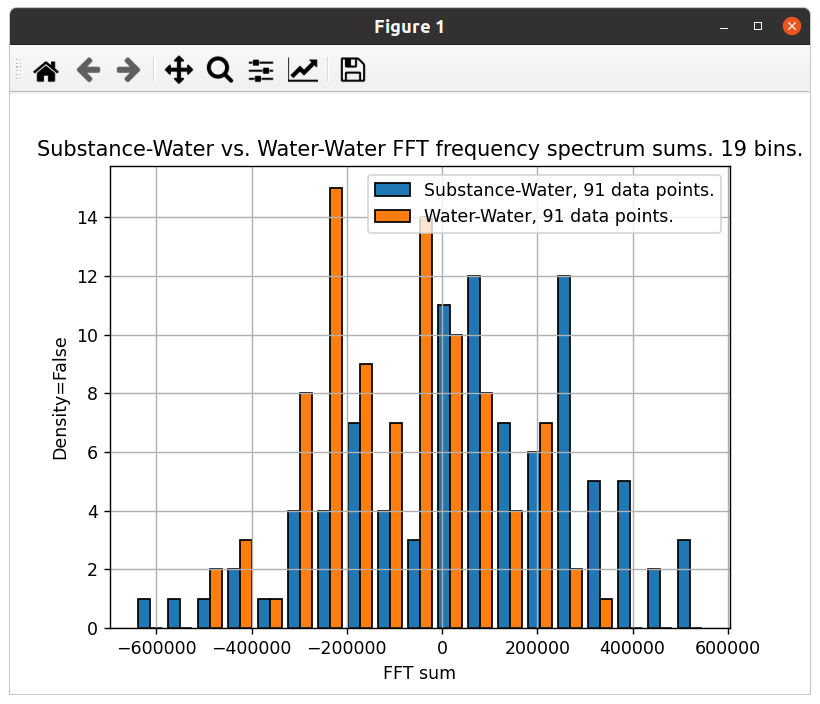Screen dimensions: 820x704
Task: Click the tallest orange histogram bar
Action: point(338,400)
